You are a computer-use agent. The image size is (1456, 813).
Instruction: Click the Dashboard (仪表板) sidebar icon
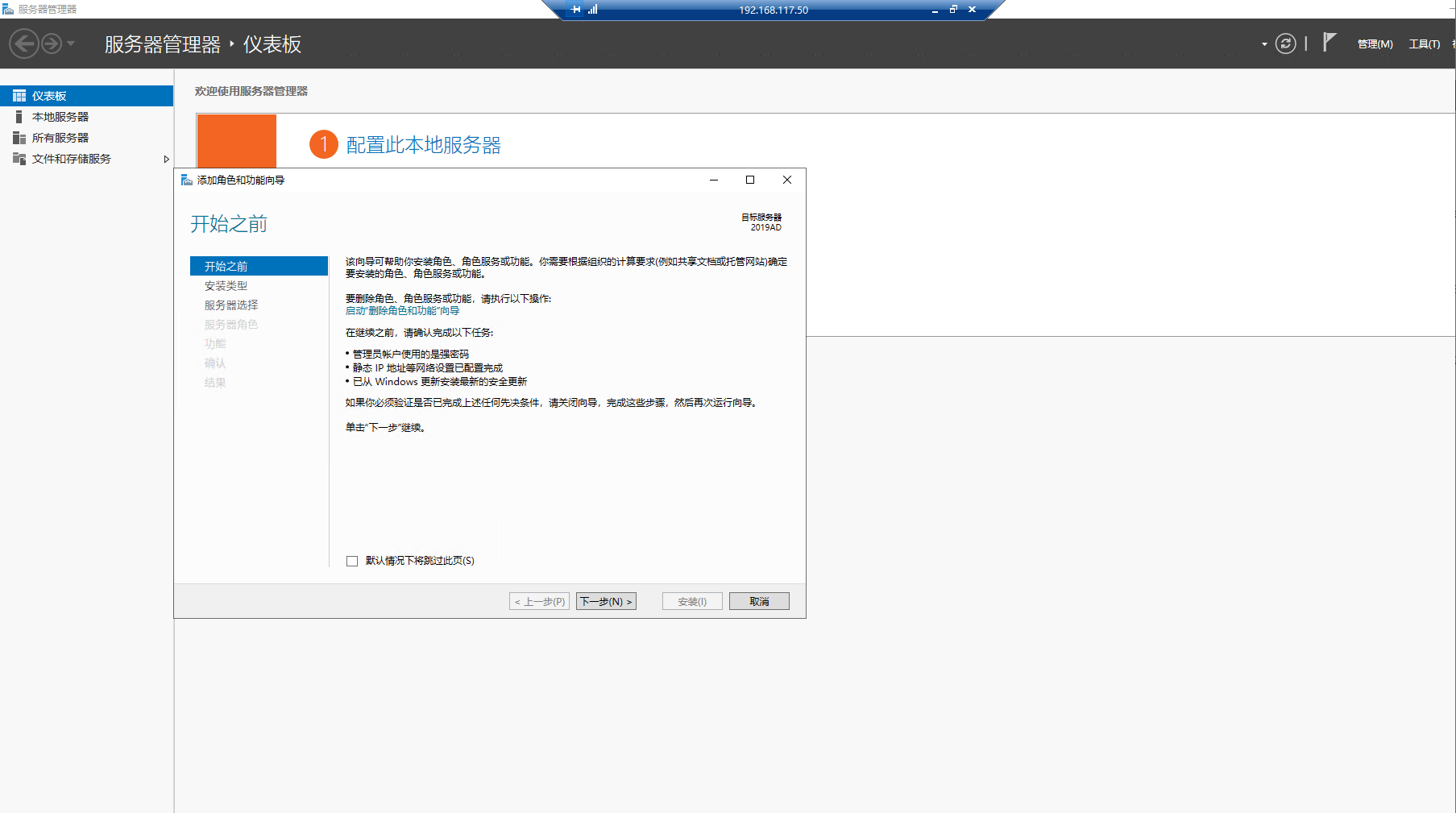tap(19, 96)
